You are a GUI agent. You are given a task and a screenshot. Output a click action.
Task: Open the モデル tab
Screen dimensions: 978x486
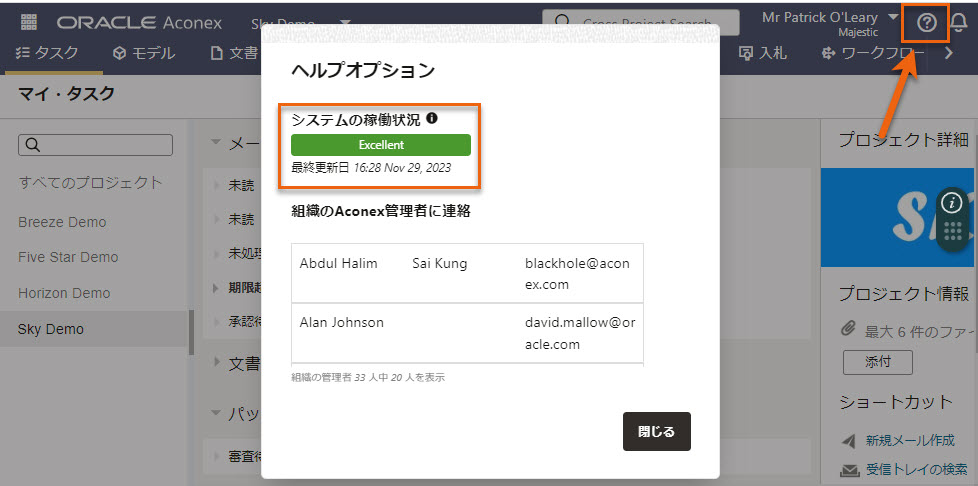(x=144, y=54)
